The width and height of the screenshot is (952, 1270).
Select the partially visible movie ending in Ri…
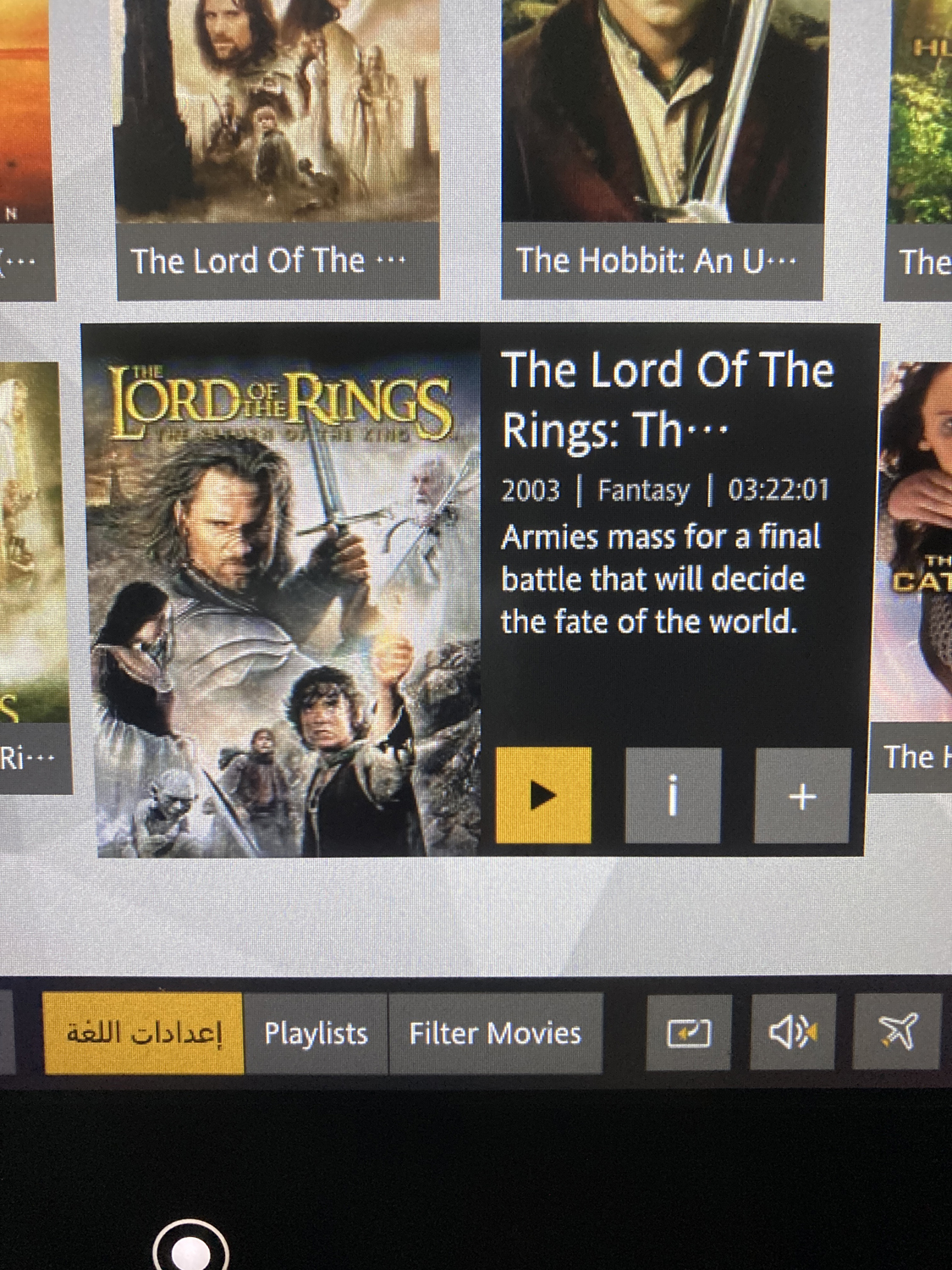(x=32, y=576)
